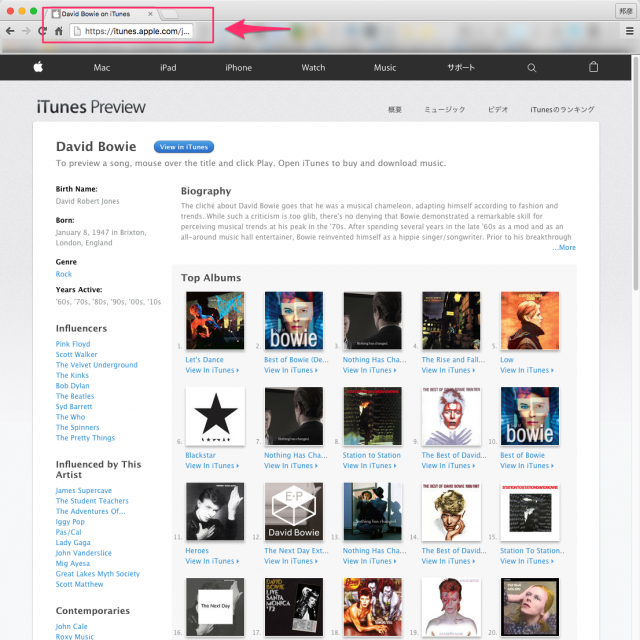Open the Let's Dance title link
The height and width of the screenshot is (640, 640).
(x=204, y=360)
